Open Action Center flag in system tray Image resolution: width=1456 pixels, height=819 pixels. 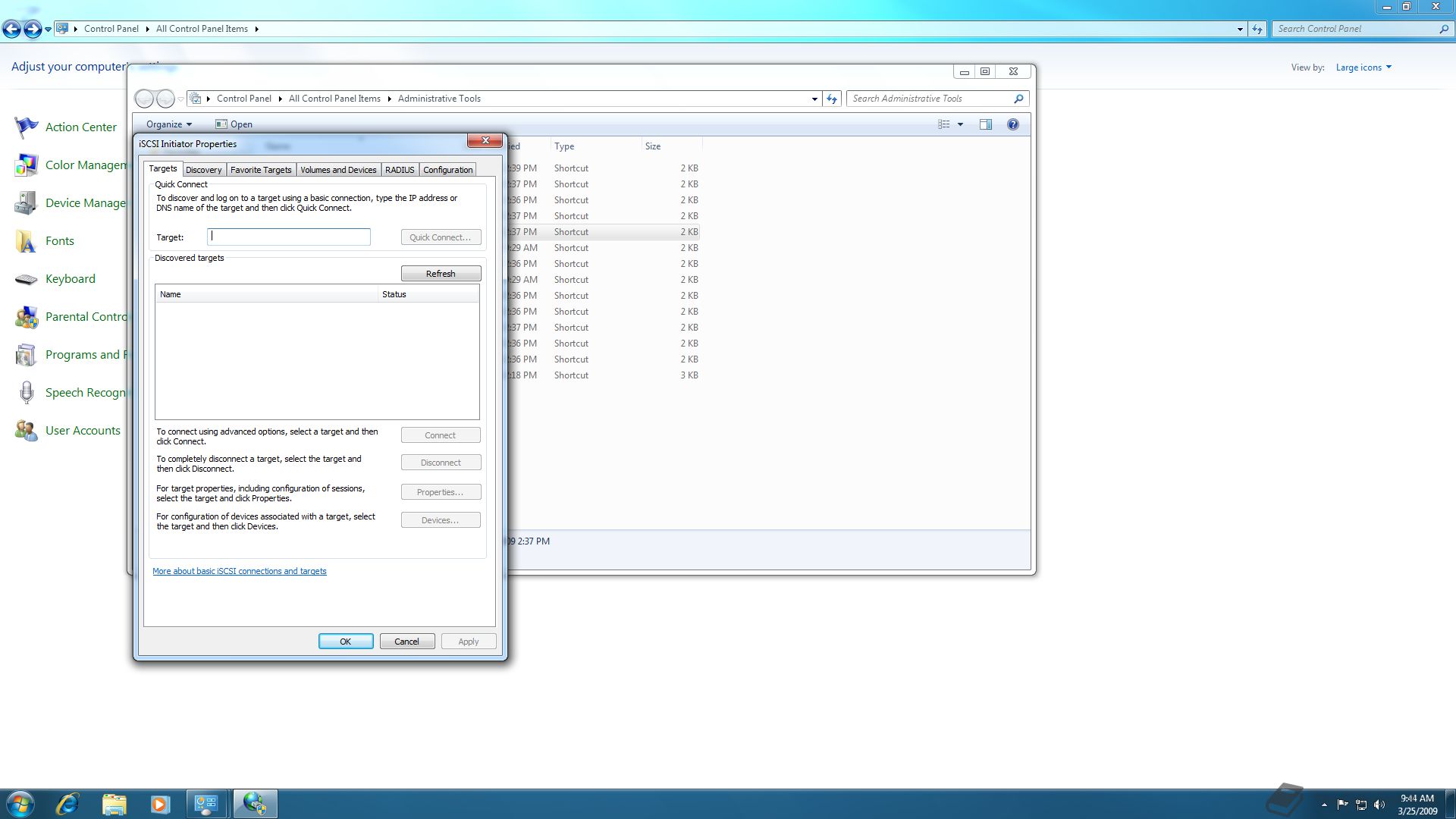[1343, 805]
